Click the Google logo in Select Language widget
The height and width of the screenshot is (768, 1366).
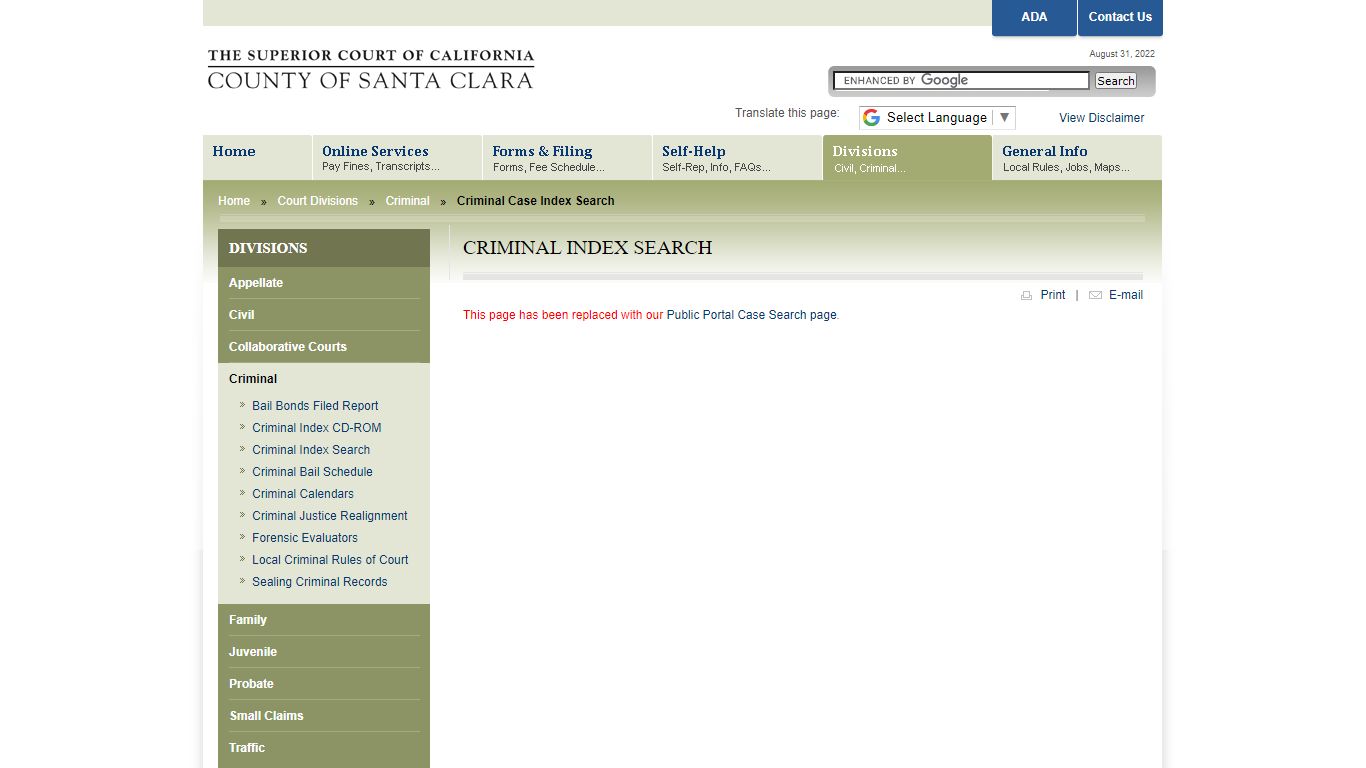pos(871,117)
